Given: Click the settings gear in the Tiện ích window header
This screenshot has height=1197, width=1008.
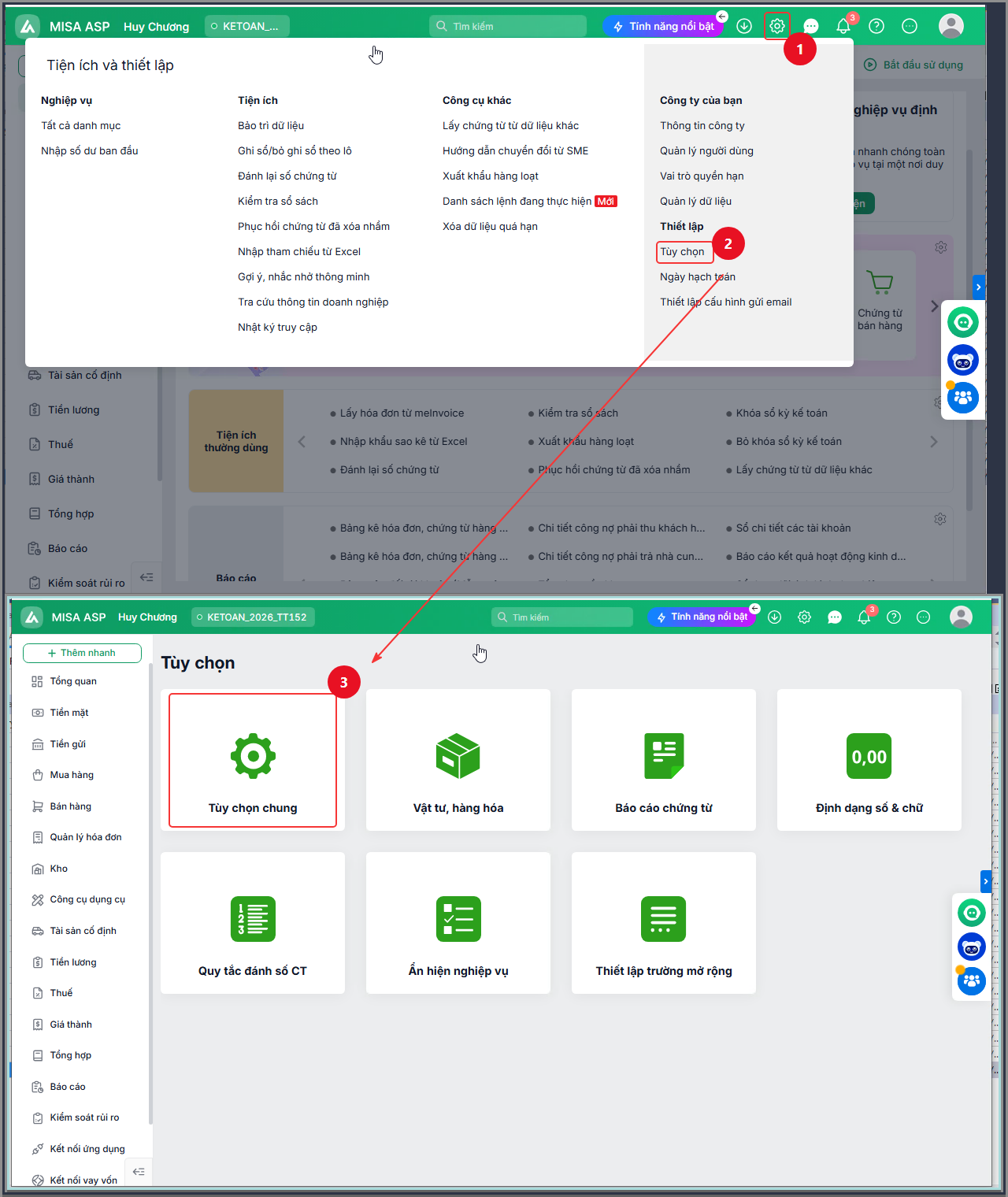Looking at the screenshot, I should coord(776,26).
